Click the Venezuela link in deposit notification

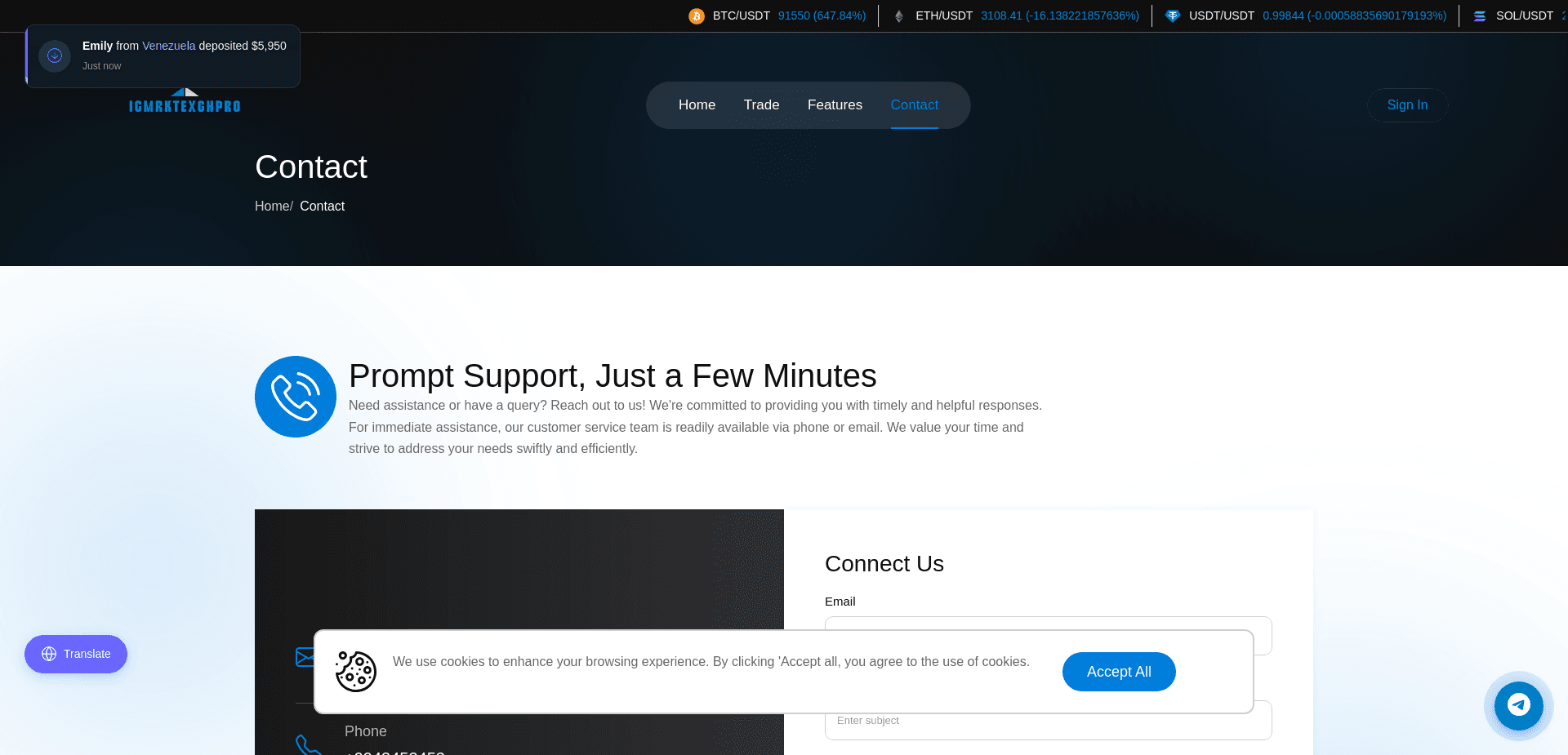tap(168, 46)
